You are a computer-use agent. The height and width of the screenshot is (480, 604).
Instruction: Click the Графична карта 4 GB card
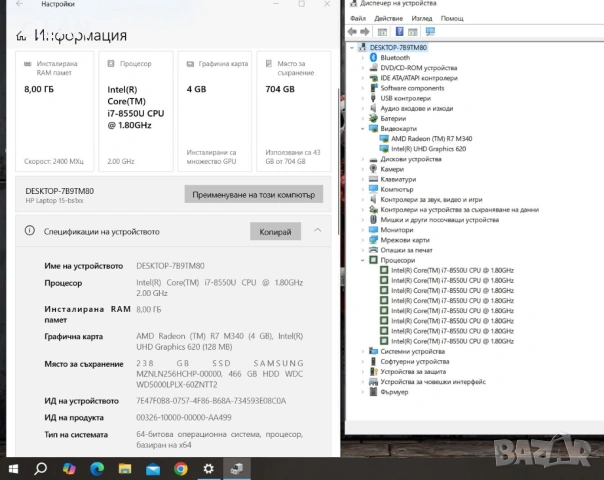point(215,111)
